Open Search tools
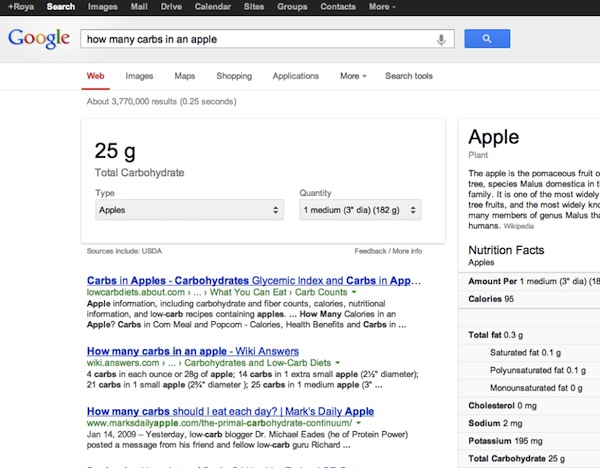 click(409, 76)
